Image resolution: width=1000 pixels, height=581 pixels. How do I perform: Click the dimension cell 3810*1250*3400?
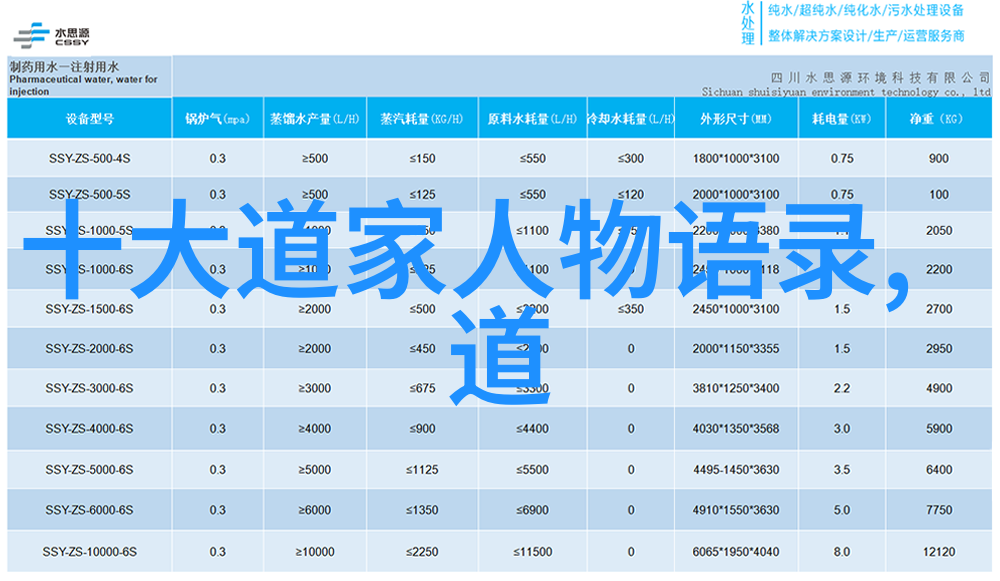pyautogui.click(x=736, y=388)
